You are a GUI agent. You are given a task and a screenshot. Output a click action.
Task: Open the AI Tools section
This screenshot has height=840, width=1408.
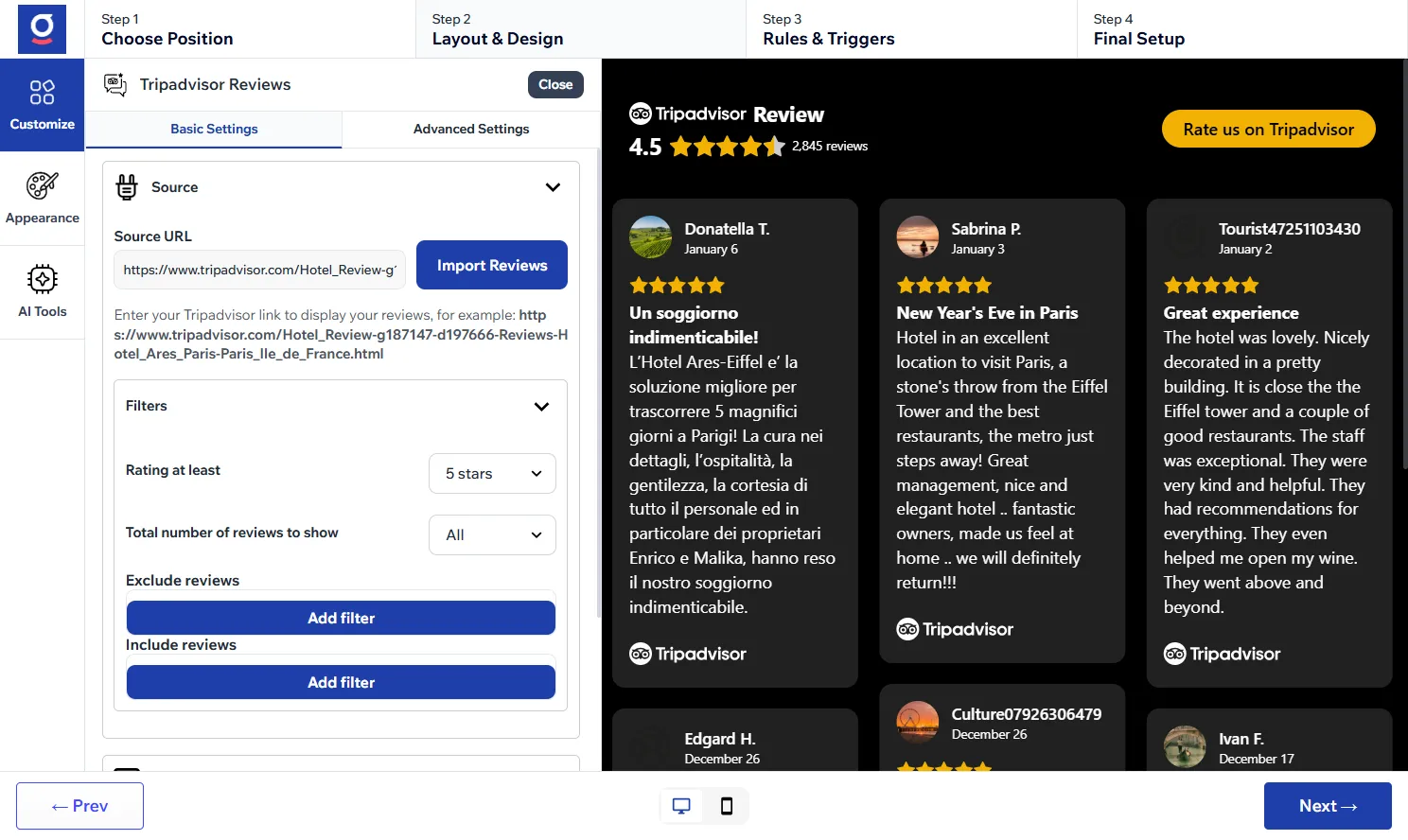pos(42,292)
